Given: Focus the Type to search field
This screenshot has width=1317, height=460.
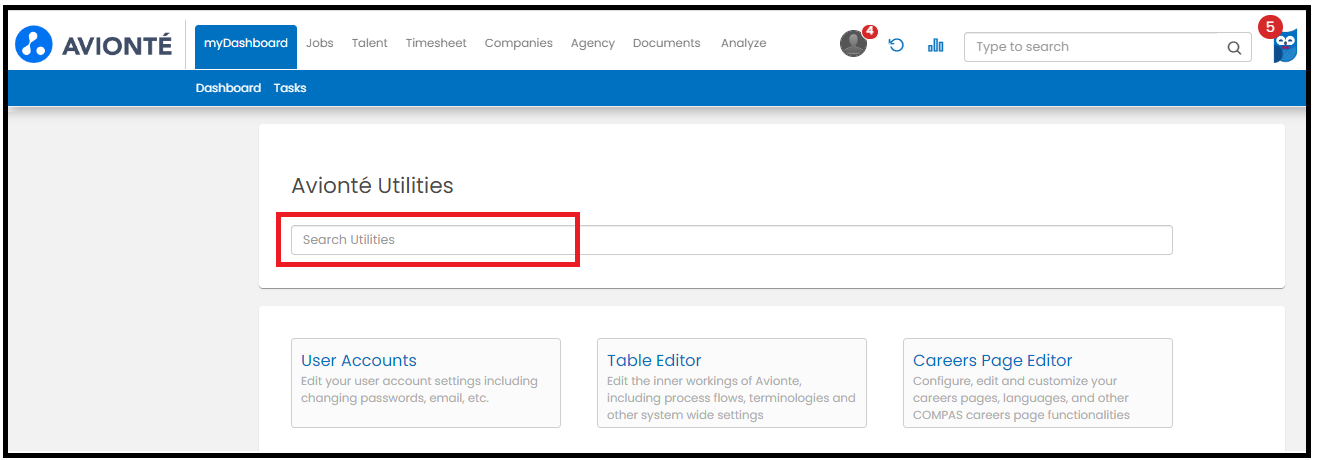Looking at the screenshot, I should coord(1108,47).
